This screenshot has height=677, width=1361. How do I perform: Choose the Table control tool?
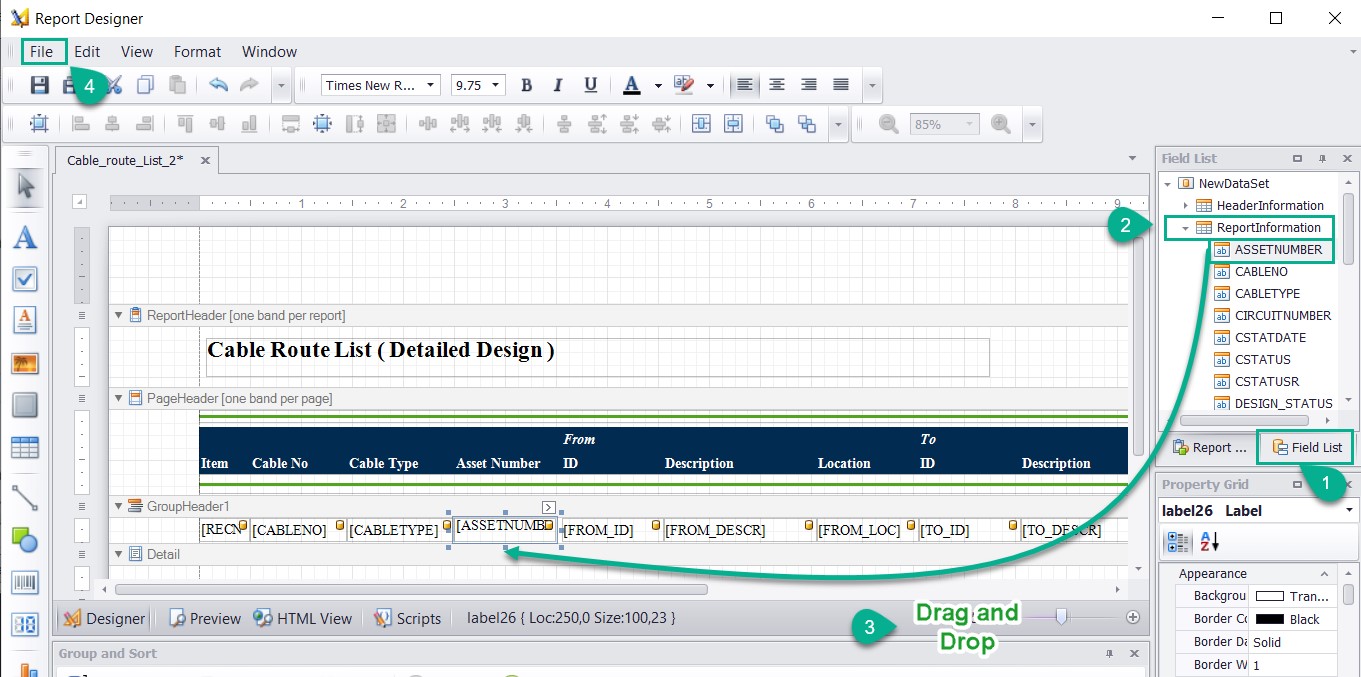pyautogui.click(x=25, y=448)
